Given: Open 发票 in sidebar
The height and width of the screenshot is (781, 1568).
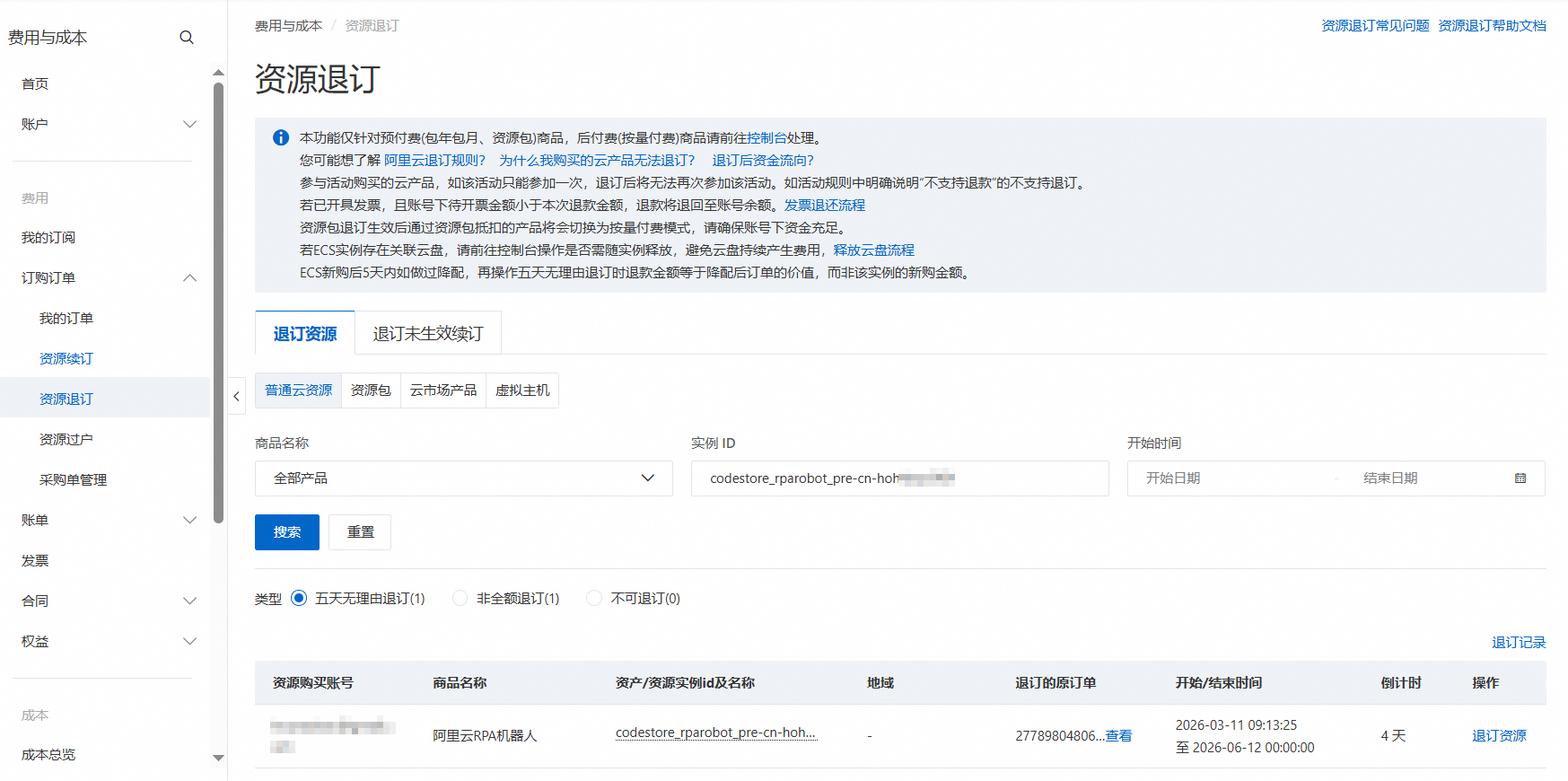Looking at the screenshot, I should click(x=35, y=560).
